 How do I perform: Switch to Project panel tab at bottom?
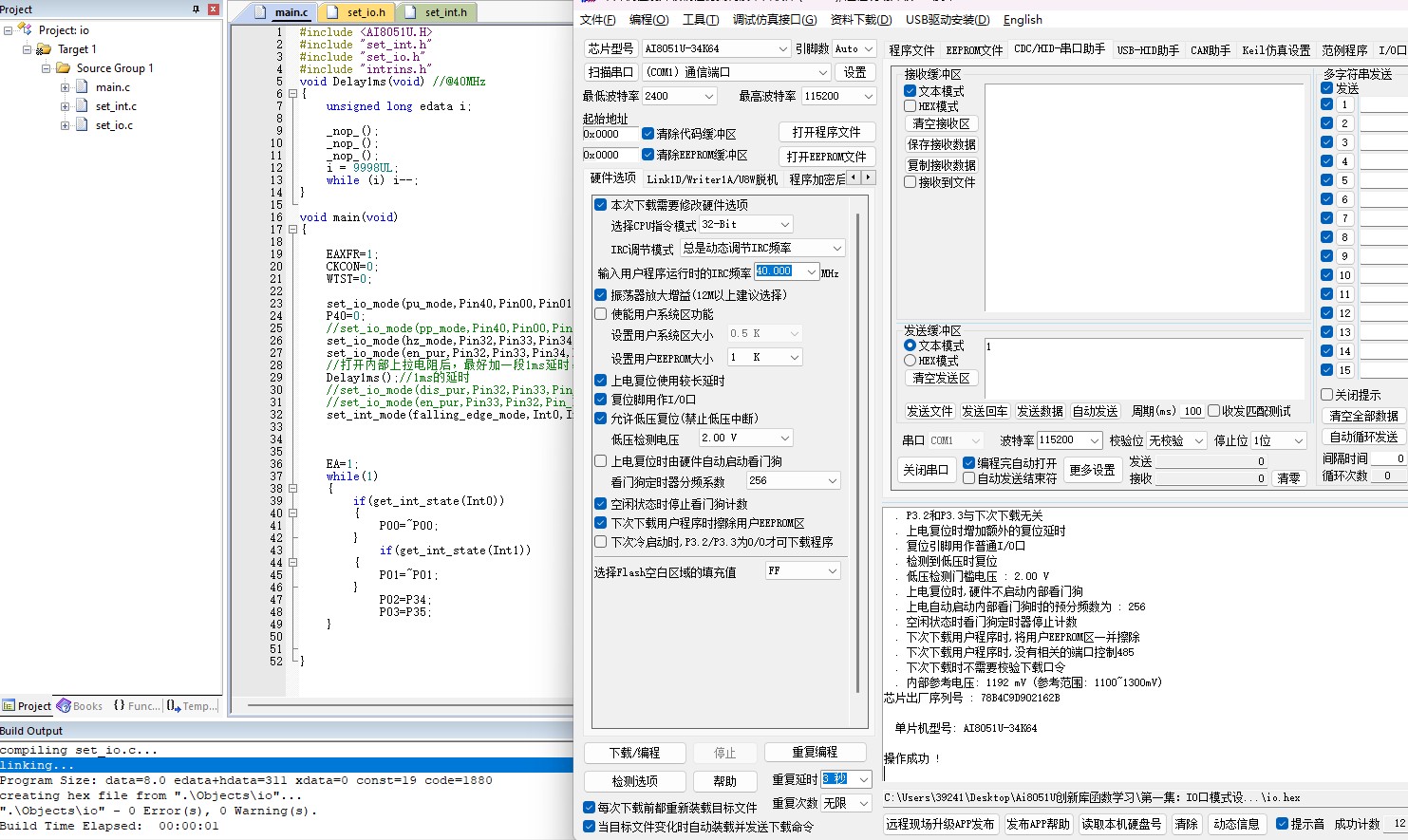pyautogui.click(x=27, y=706)
